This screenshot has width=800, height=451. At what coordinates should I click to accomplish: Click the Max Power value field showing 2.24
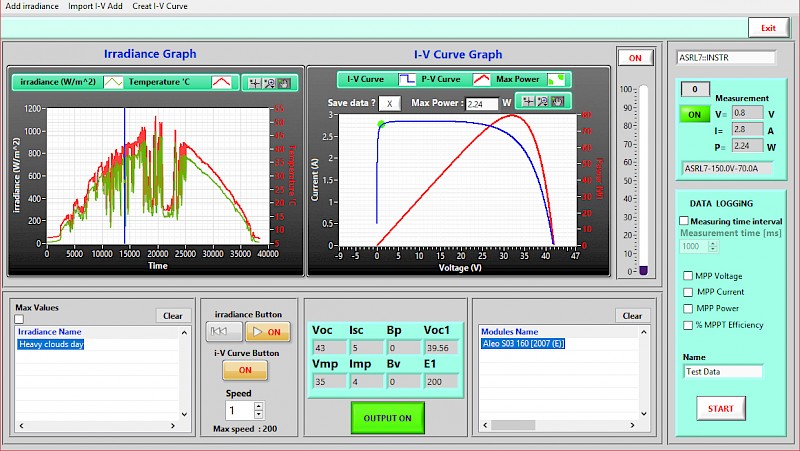pos(482,104)
